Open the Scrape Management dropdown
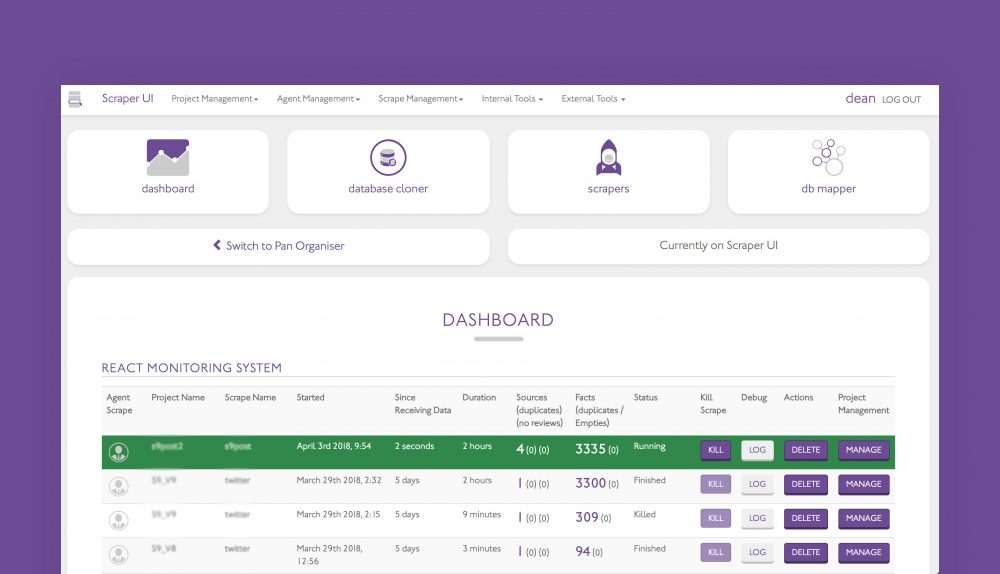Screen dimensions: 1000x574 point(420,99)
